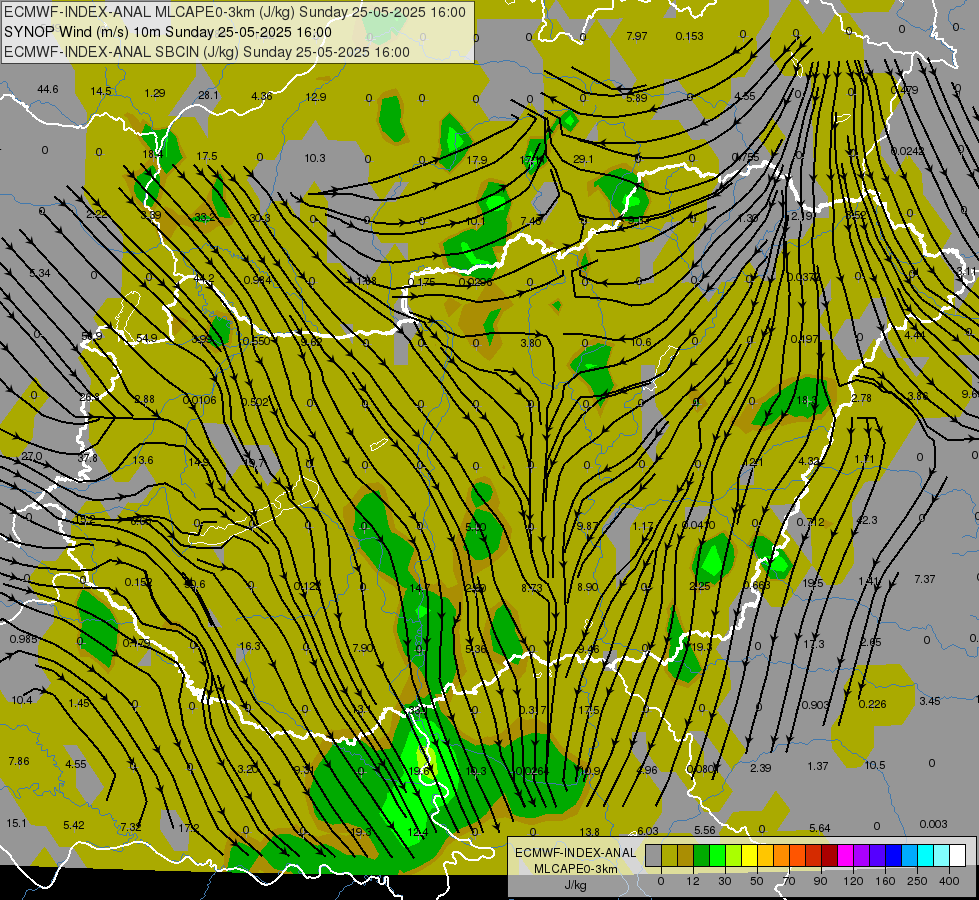979x900 pixels.
Task: Click the legend scale label 400
Action: coord(949,881)
